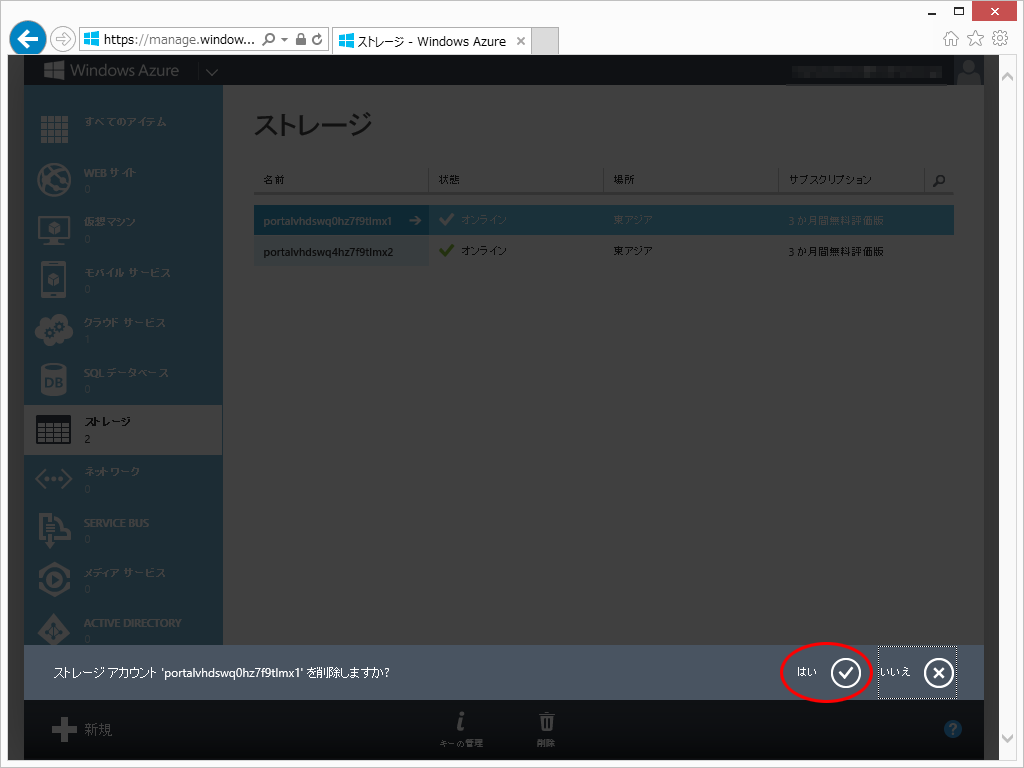Click the address bar search magnifier
This screenshot has height=768, width=1024.
click(x=268, y=39)
